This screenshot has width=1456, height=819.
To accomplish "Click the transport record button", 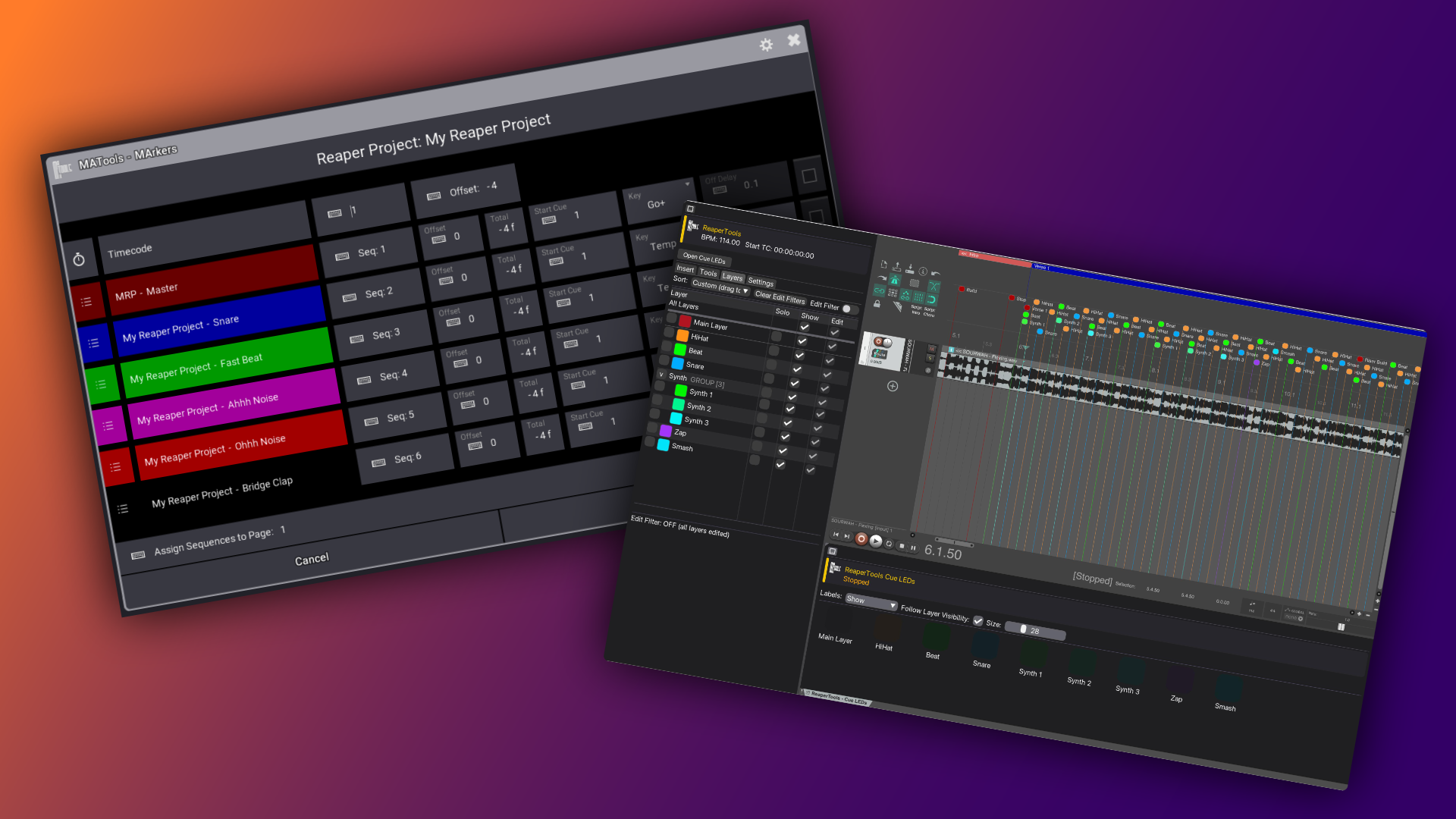I will pyautogui.click(x=861, y=538).
